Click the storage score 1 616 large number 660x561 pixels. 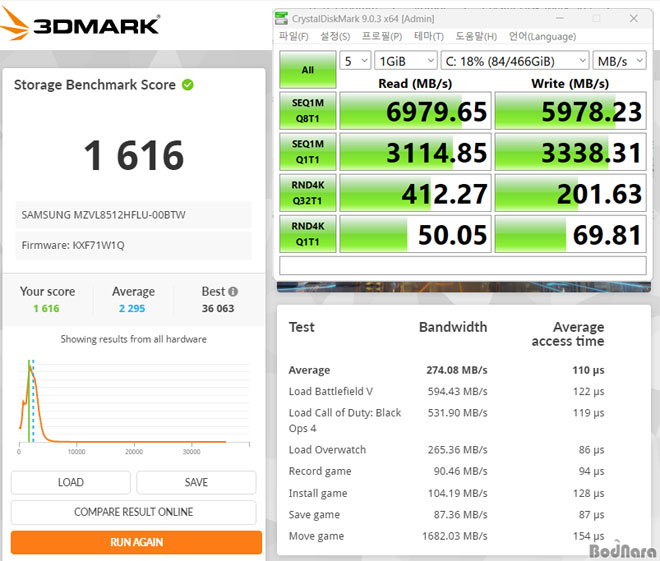point(134,156)
